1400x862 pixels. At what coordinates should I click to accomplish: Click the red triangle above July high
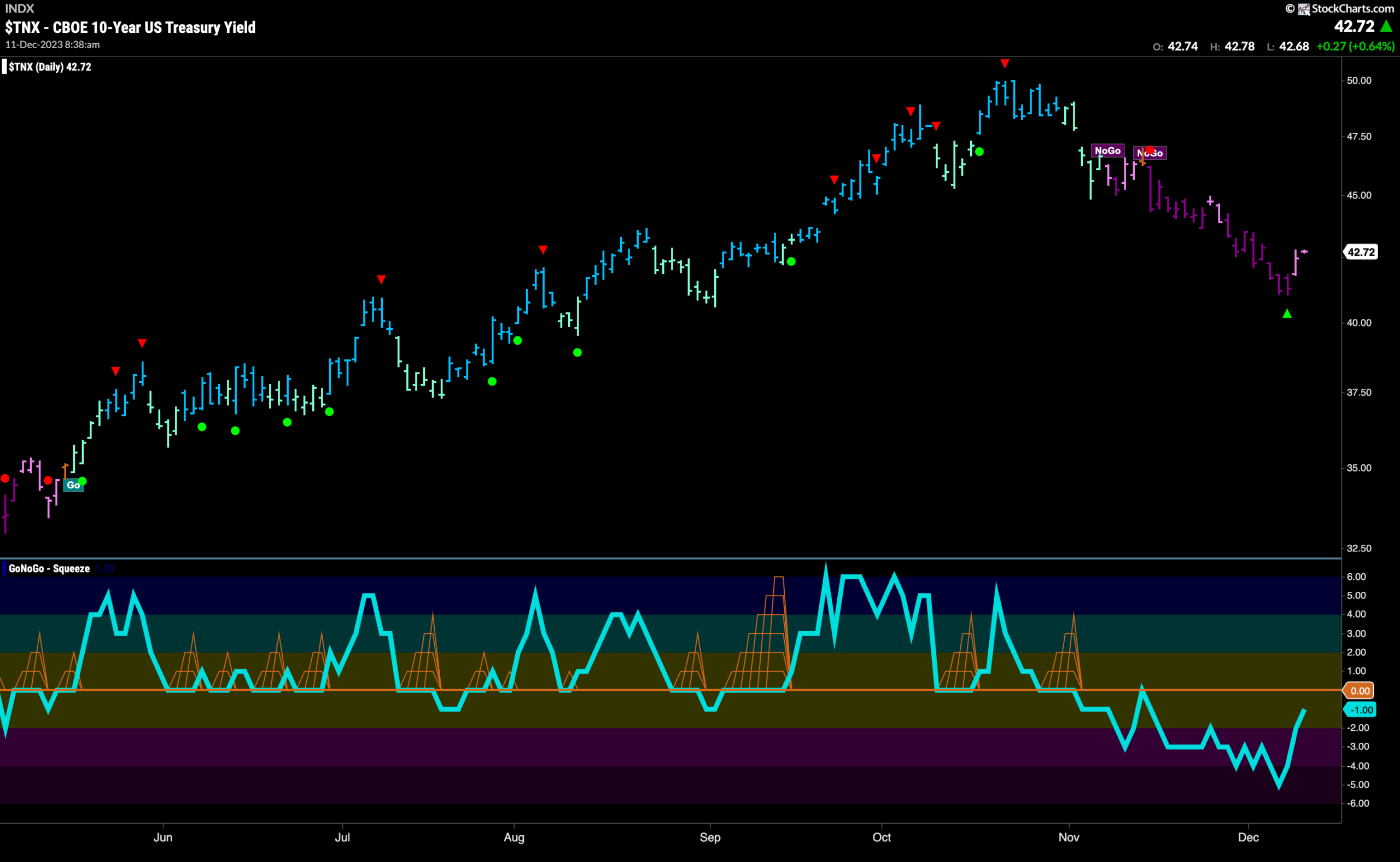click(381, 279)
